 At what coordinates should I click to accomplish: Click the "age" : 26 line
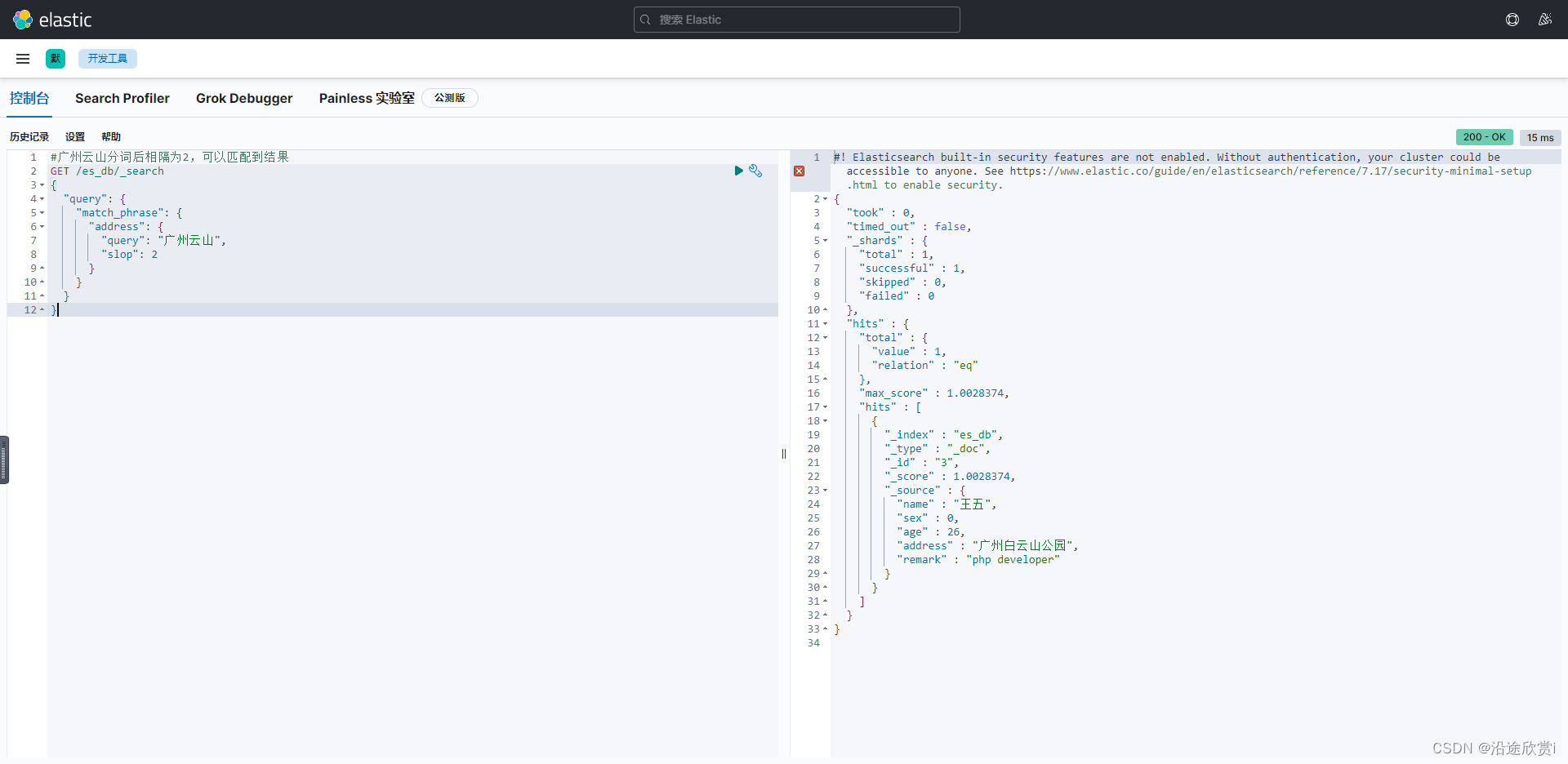pos(931,532)
